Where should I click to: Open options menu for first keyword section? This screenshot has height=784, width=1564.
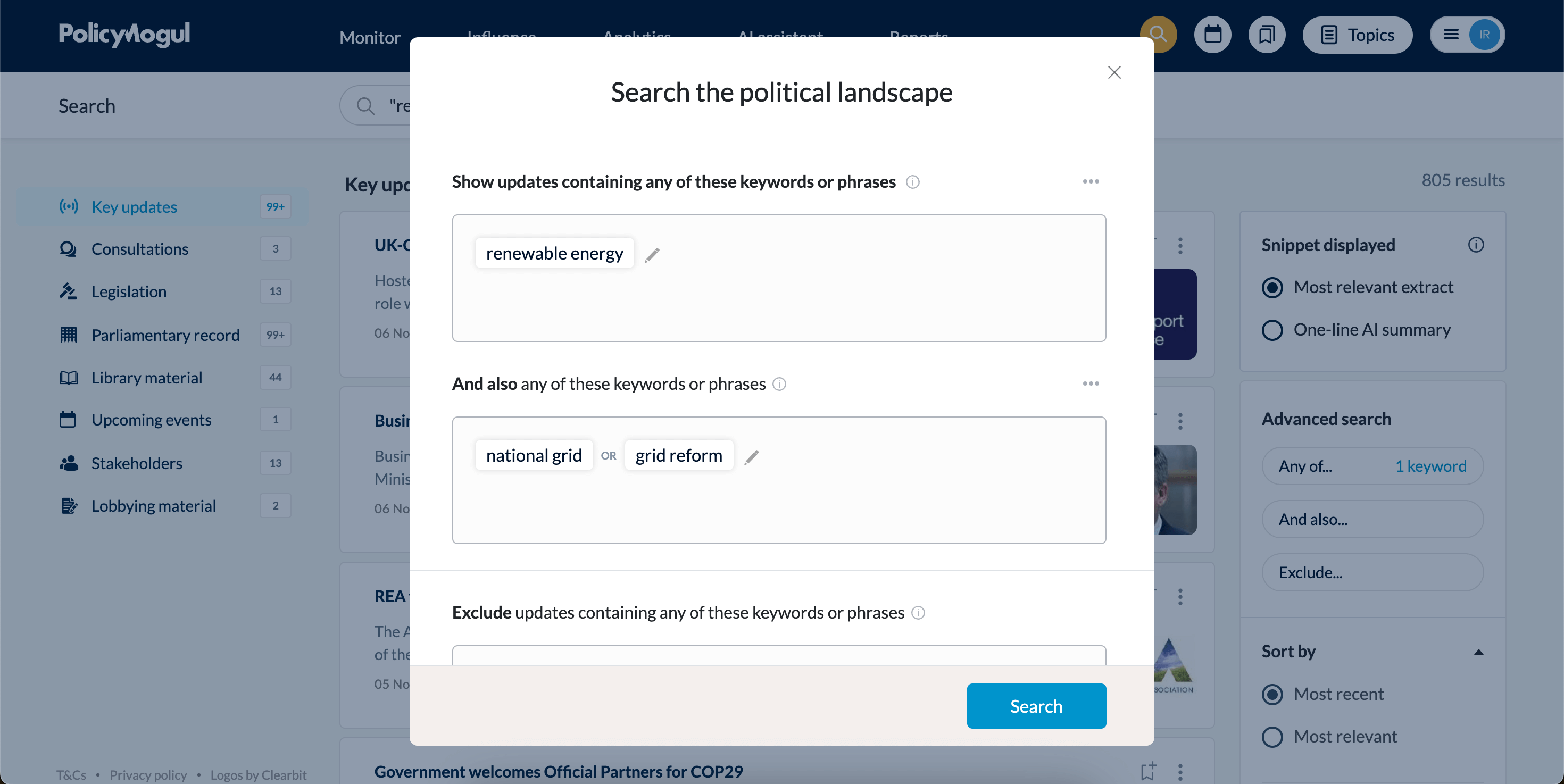coord(1091,181)
